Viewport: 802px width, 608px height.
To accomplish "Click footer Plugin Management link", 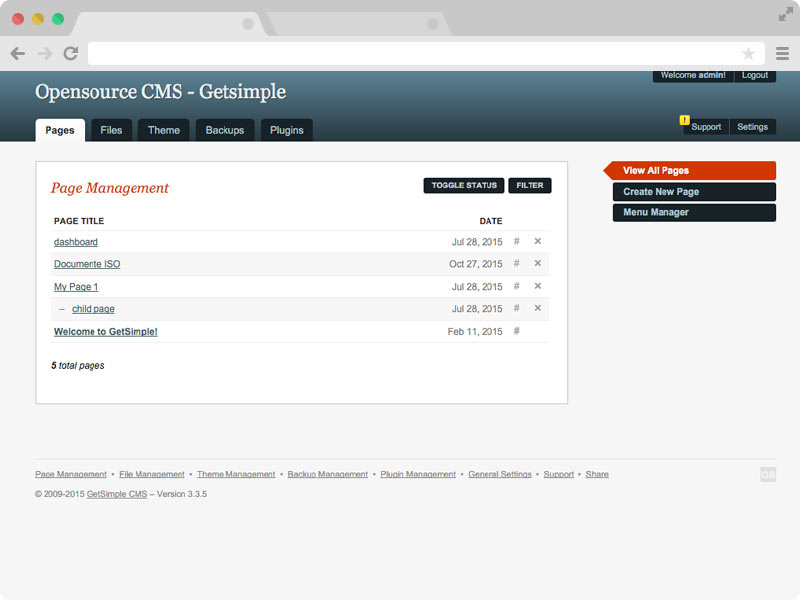I will pyautogui.click(x=418, y=475).
